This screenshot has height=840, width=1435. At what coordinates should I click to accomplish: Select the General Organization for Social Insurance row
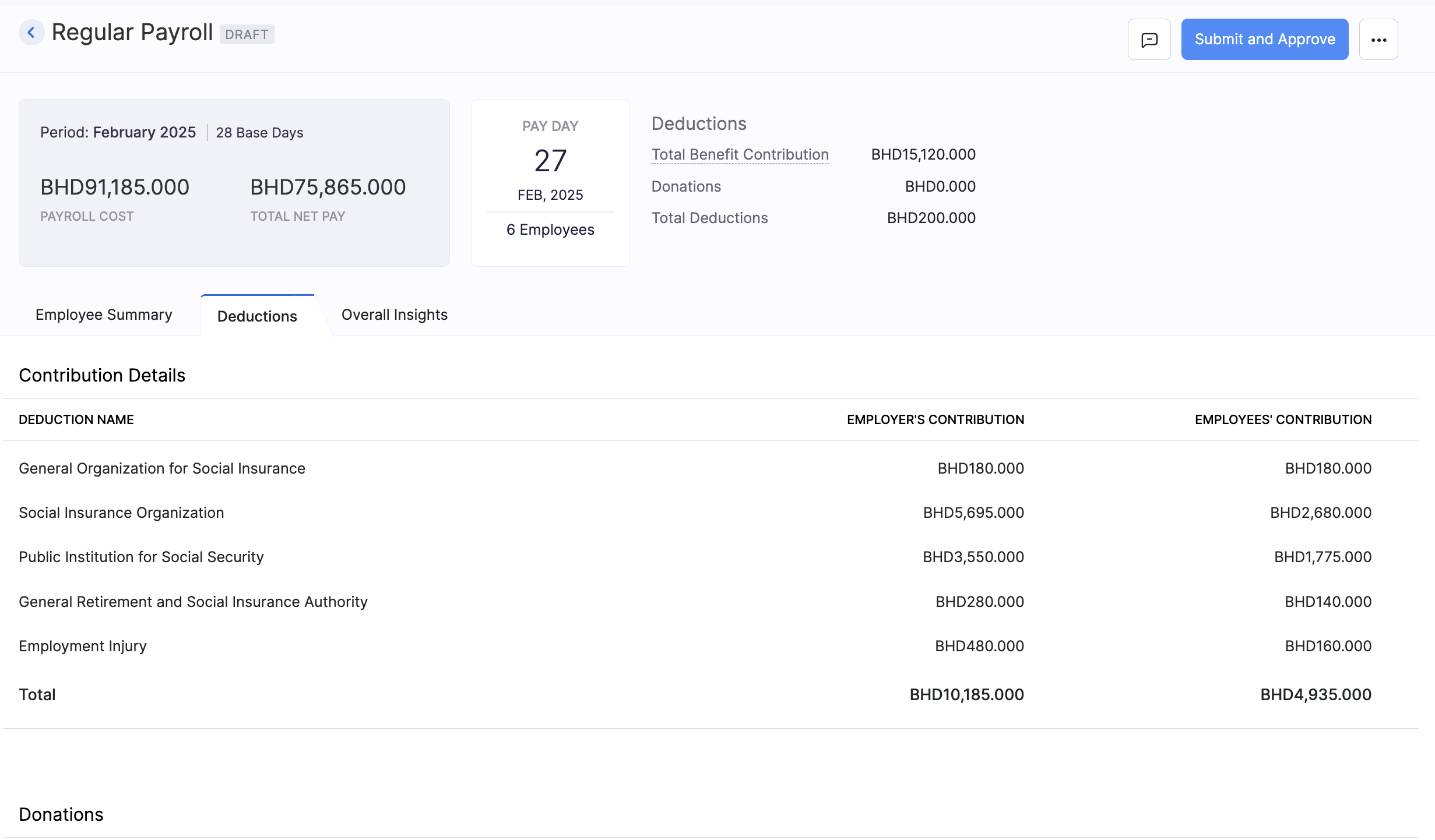click(162, 468)
